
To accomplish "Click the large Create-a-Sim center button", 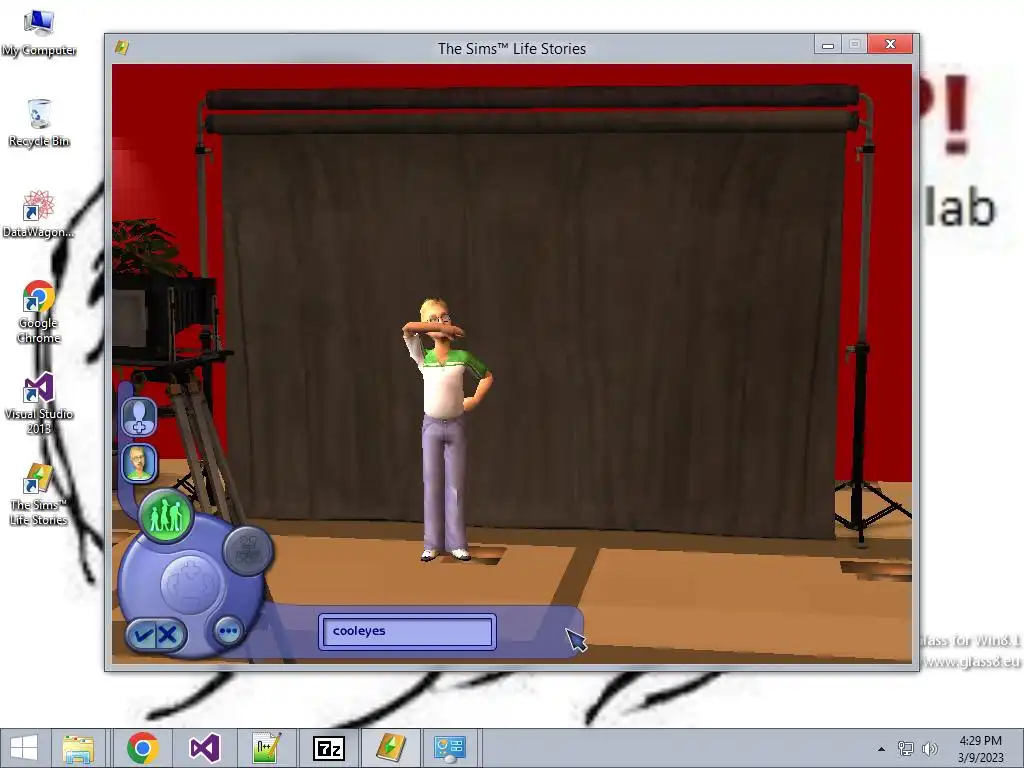I will pyautogui.click(x=190, y=584).
